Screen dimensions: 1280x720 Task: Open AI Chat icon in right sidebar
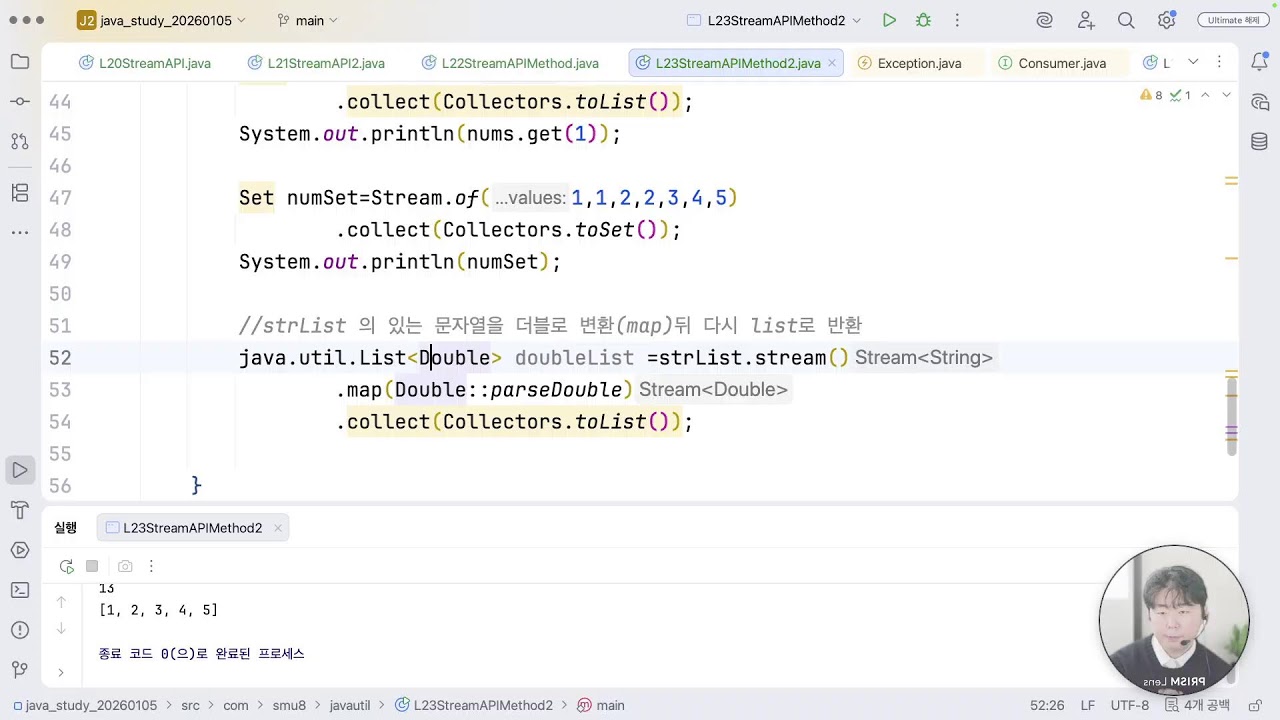(x=1260, y=102)
